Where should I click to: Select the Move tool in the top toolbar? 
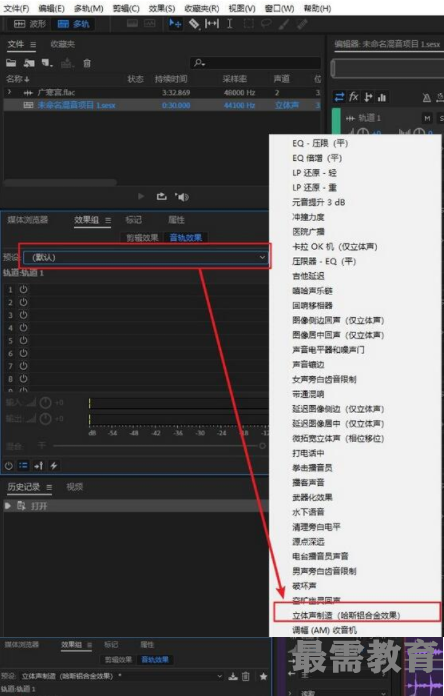(x=175, y=24)
